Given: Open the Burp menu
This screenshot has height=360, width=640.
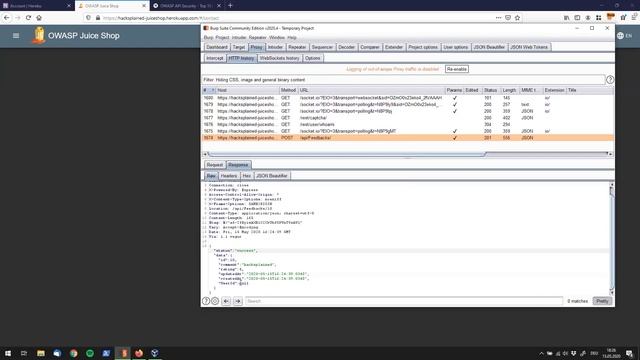Looking at the screenshot, I should point(208,38).
